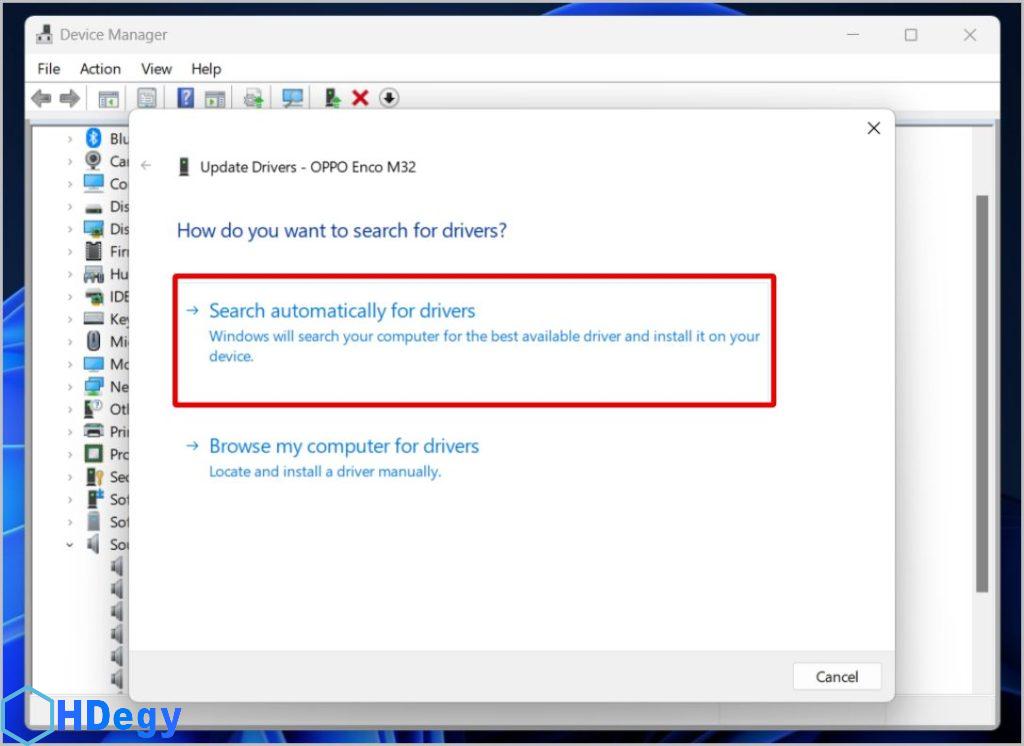Click the Disable device down-arrow icon
The height and width of the screenshot is (746, 1024).
click(389, 98)
